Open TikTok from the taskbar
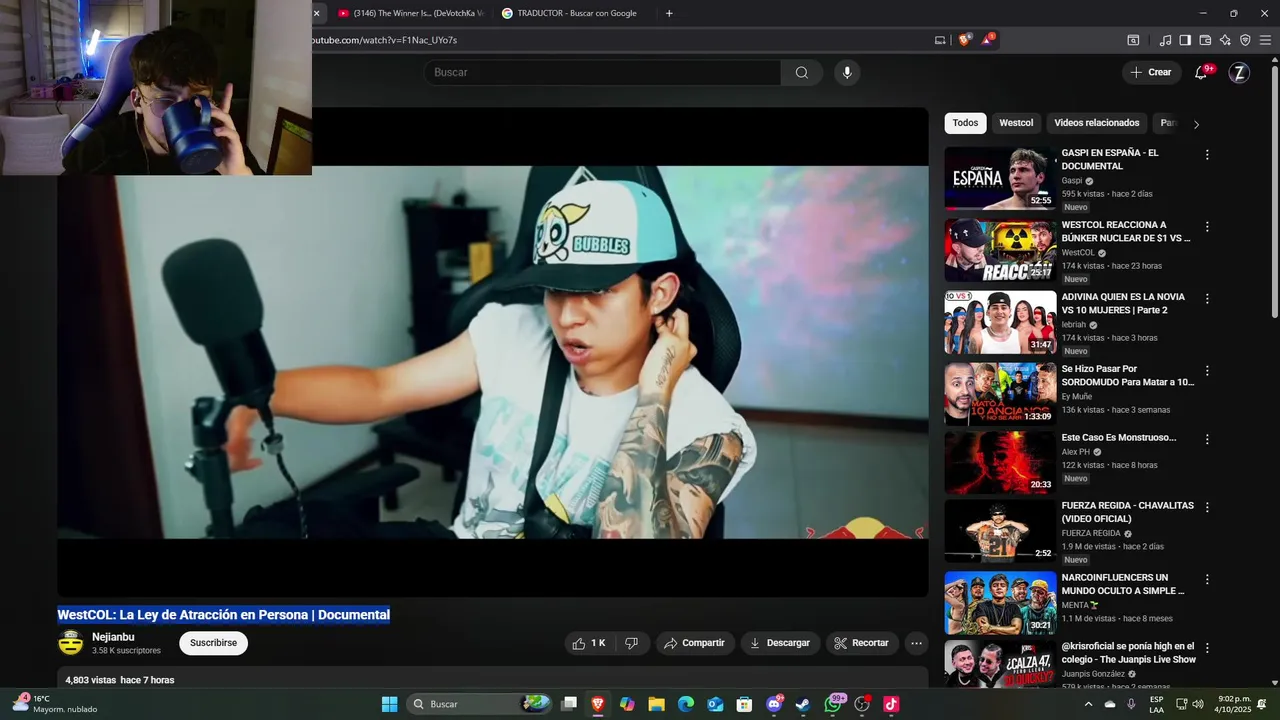 (x=891, y=704)
